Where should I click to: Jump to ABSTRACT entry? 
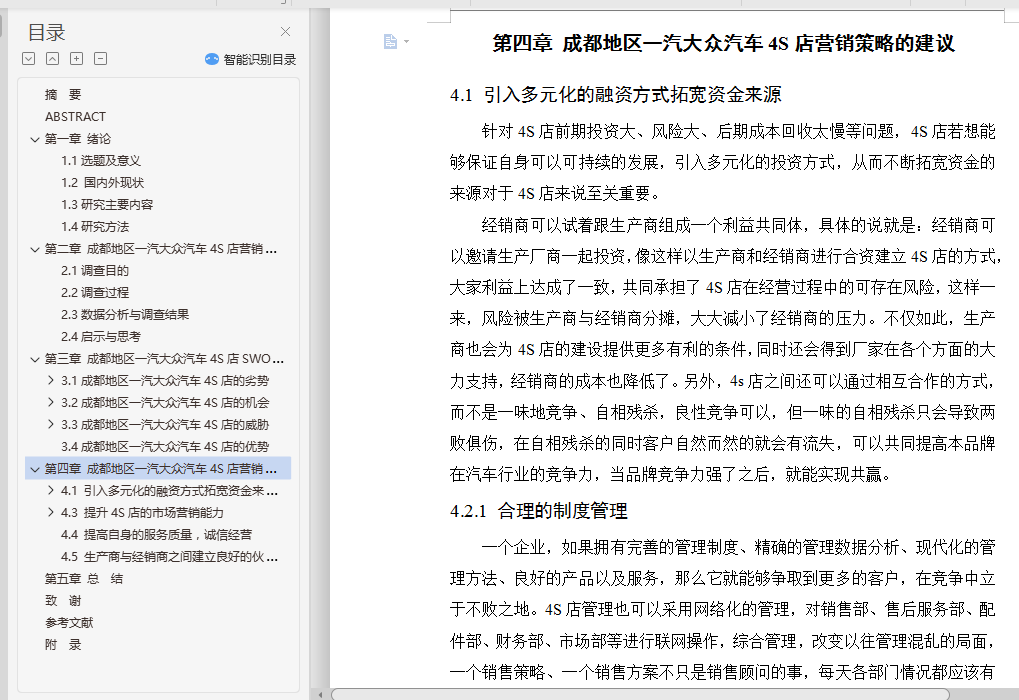pyautogui.click(x=75, y=117)
